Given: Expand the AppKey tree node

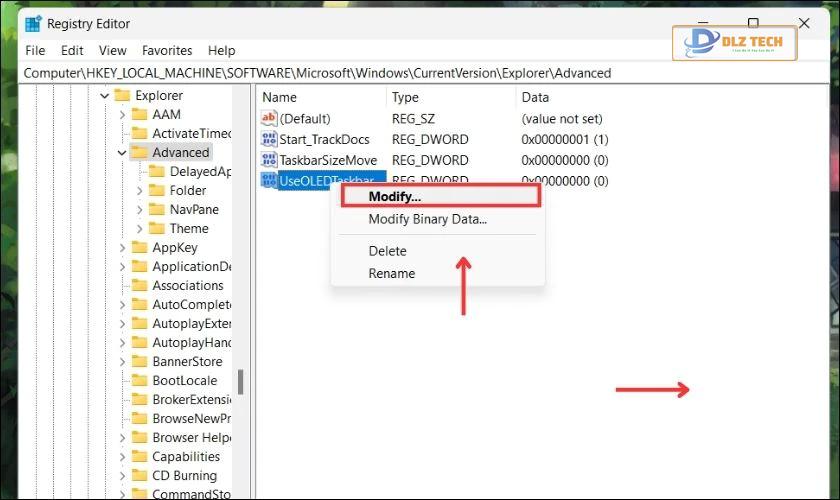Looking at the screenshot, I should click(122, 248).
